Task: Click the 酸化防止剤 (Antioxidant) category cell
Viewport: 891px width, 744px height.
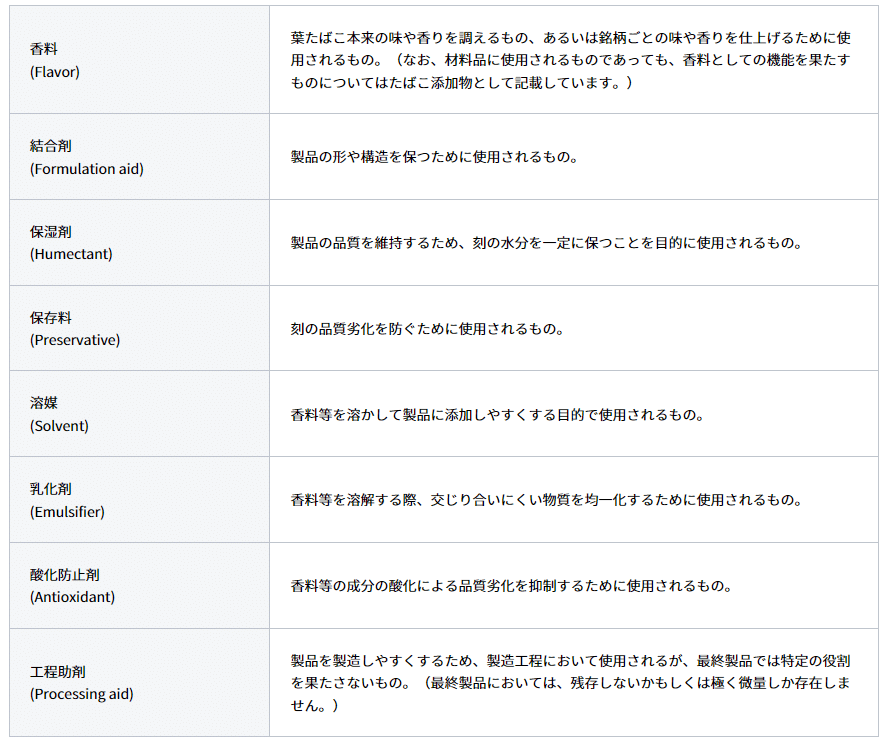Action: pos(139,585)
